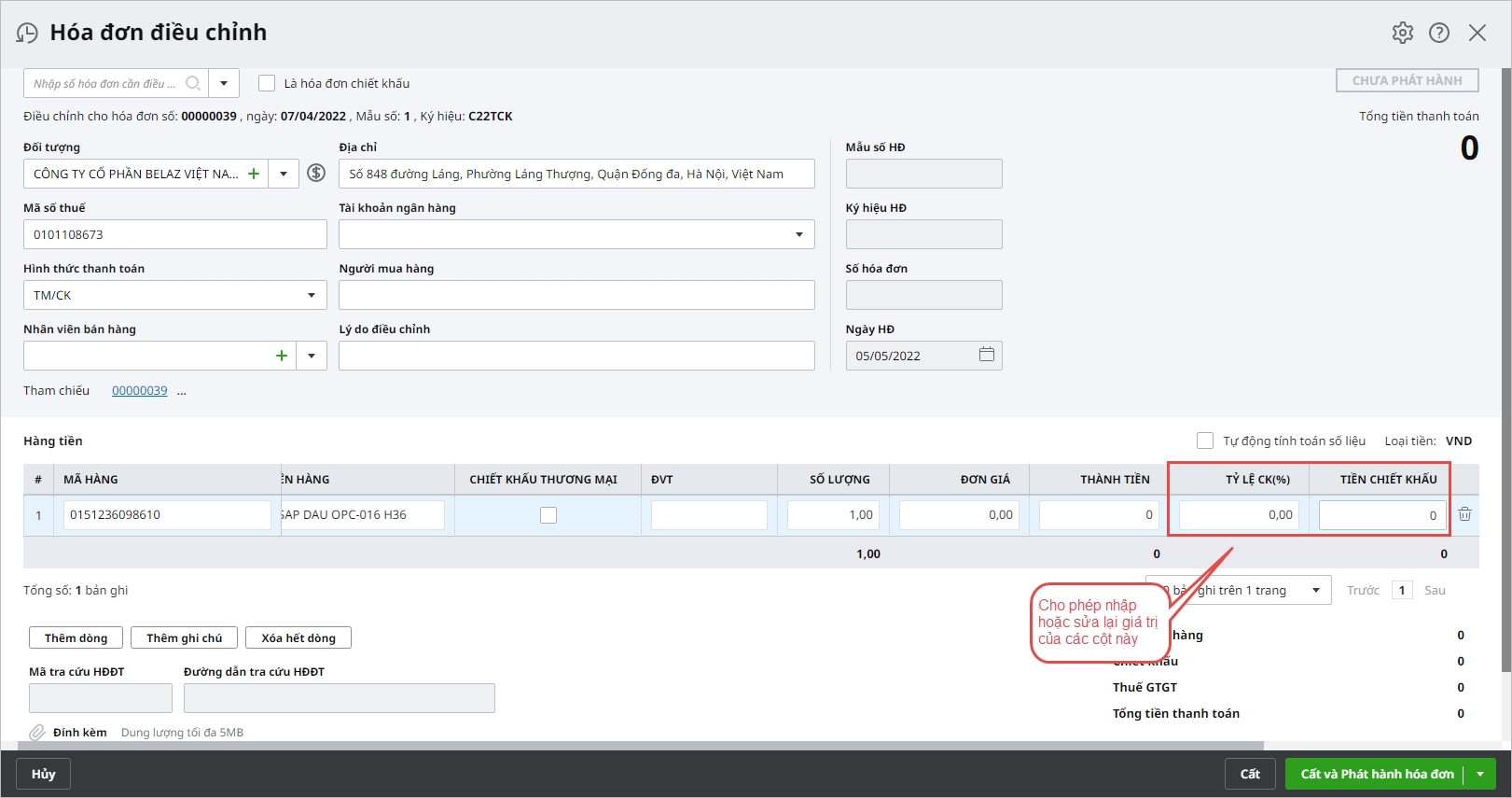Click the help question mark icon
The height and width of the screenshot is (798, 1512).
click(x=1439, y=33)
